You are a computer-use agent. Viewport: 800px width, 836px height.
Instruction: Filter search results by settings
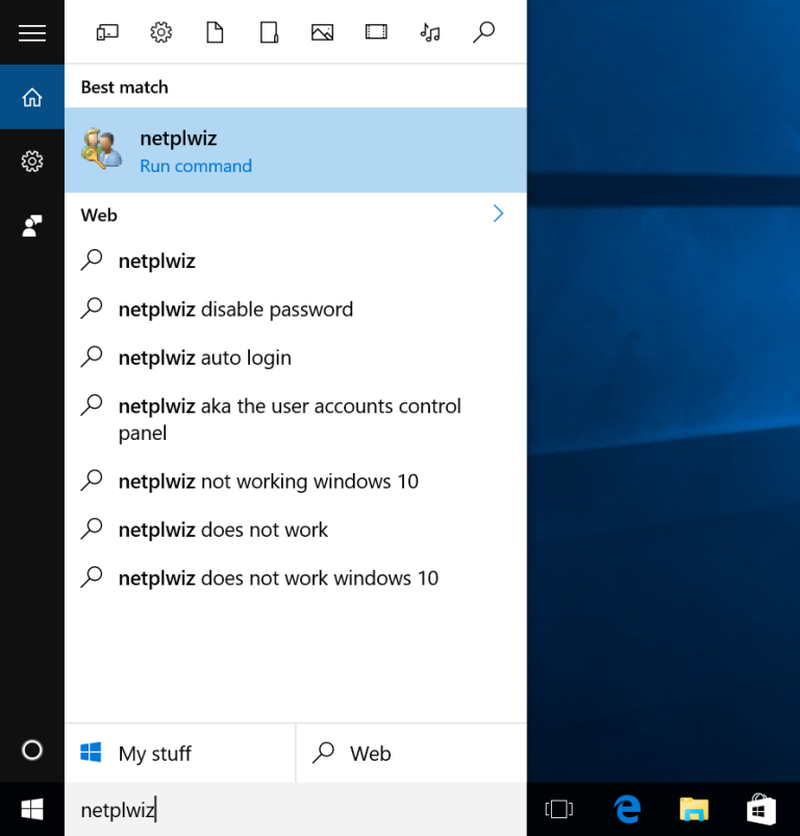160,32
